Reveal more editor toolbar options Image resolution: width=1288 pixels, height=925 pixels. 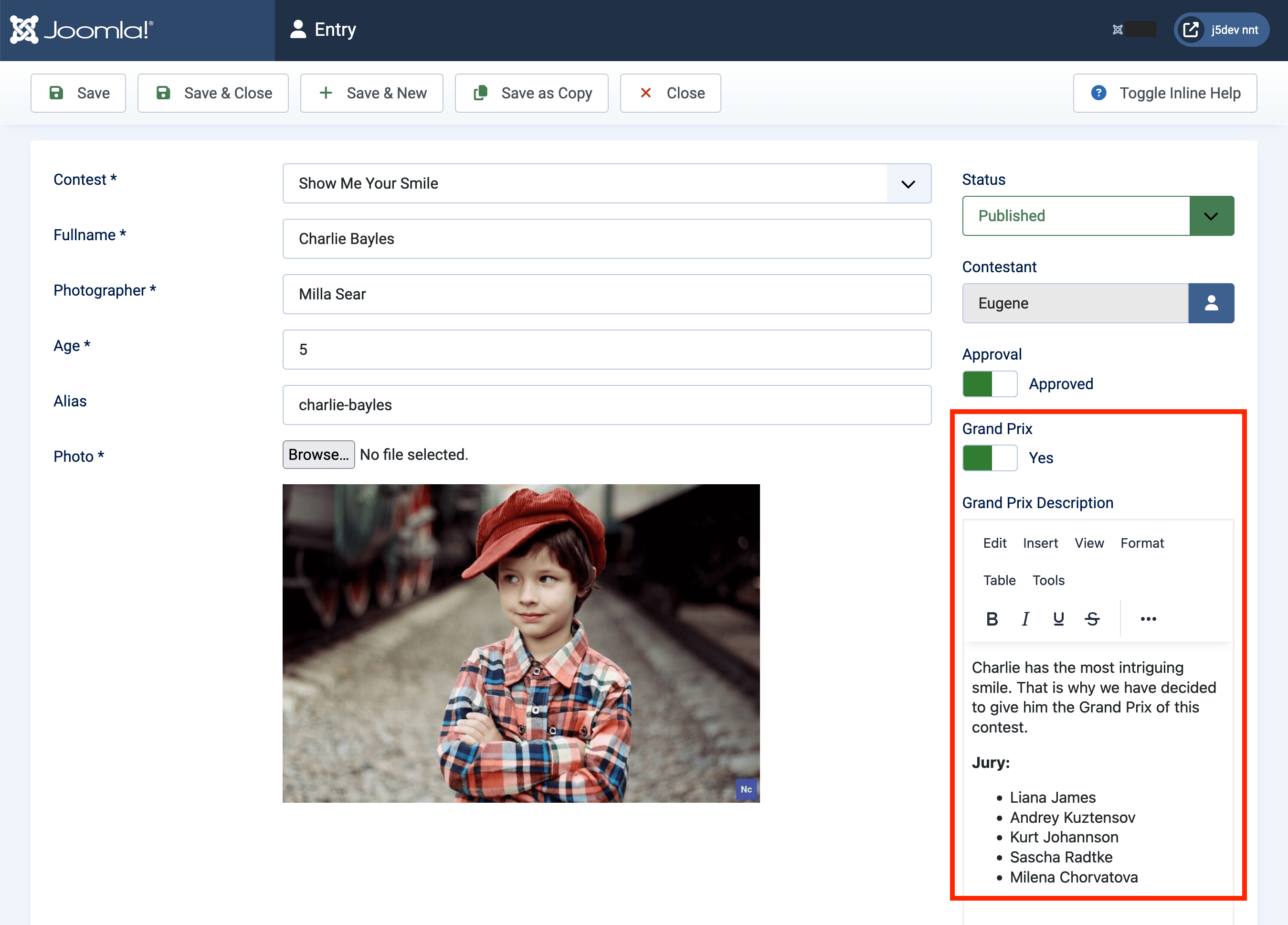1148,619
